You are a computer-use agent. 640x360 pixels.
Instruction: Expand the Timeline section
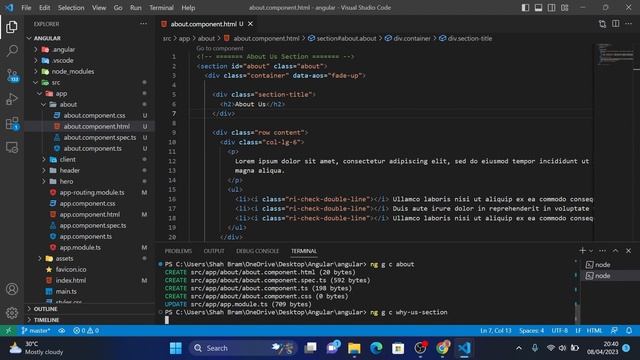point(47,320)
